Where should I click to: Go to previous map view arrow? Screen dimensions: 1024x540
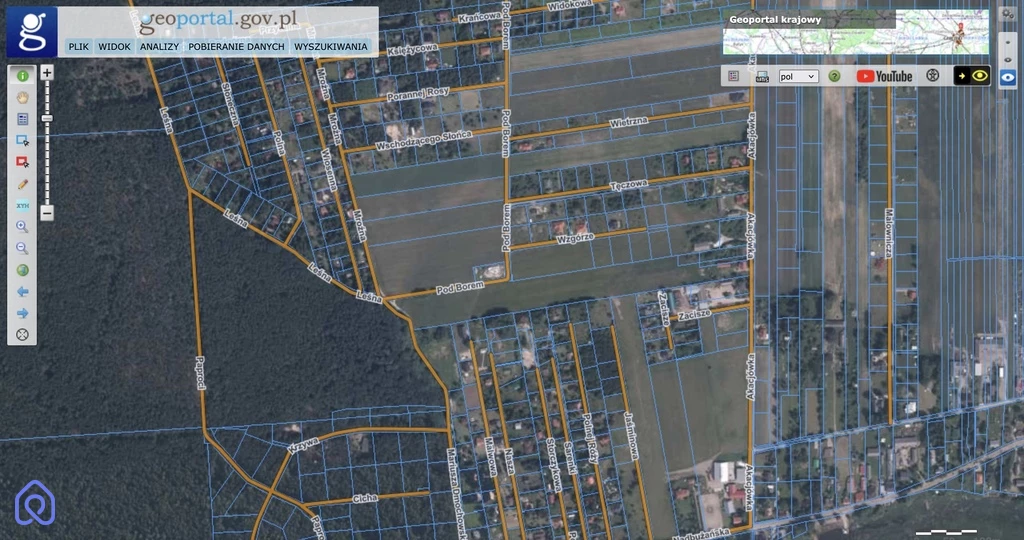22,292
